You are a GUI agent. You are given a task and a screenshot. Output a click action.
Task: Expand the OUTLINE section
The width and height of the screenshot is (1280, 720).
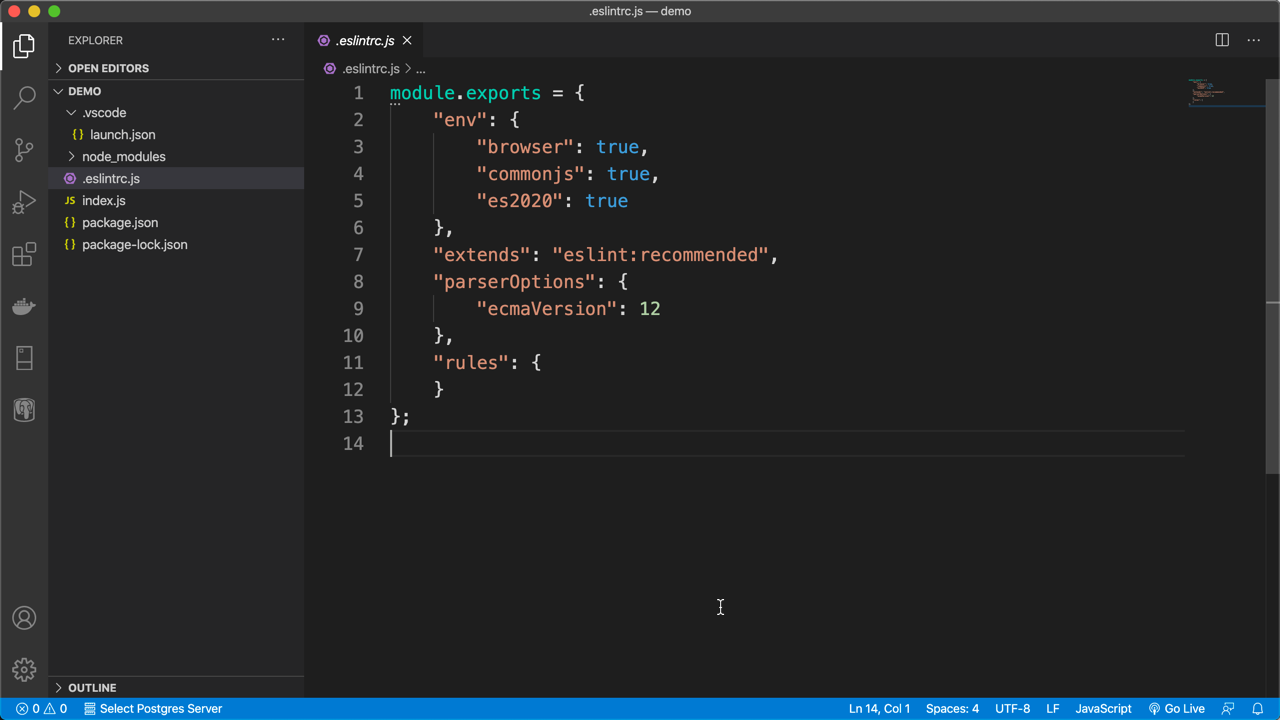[176, 688]
